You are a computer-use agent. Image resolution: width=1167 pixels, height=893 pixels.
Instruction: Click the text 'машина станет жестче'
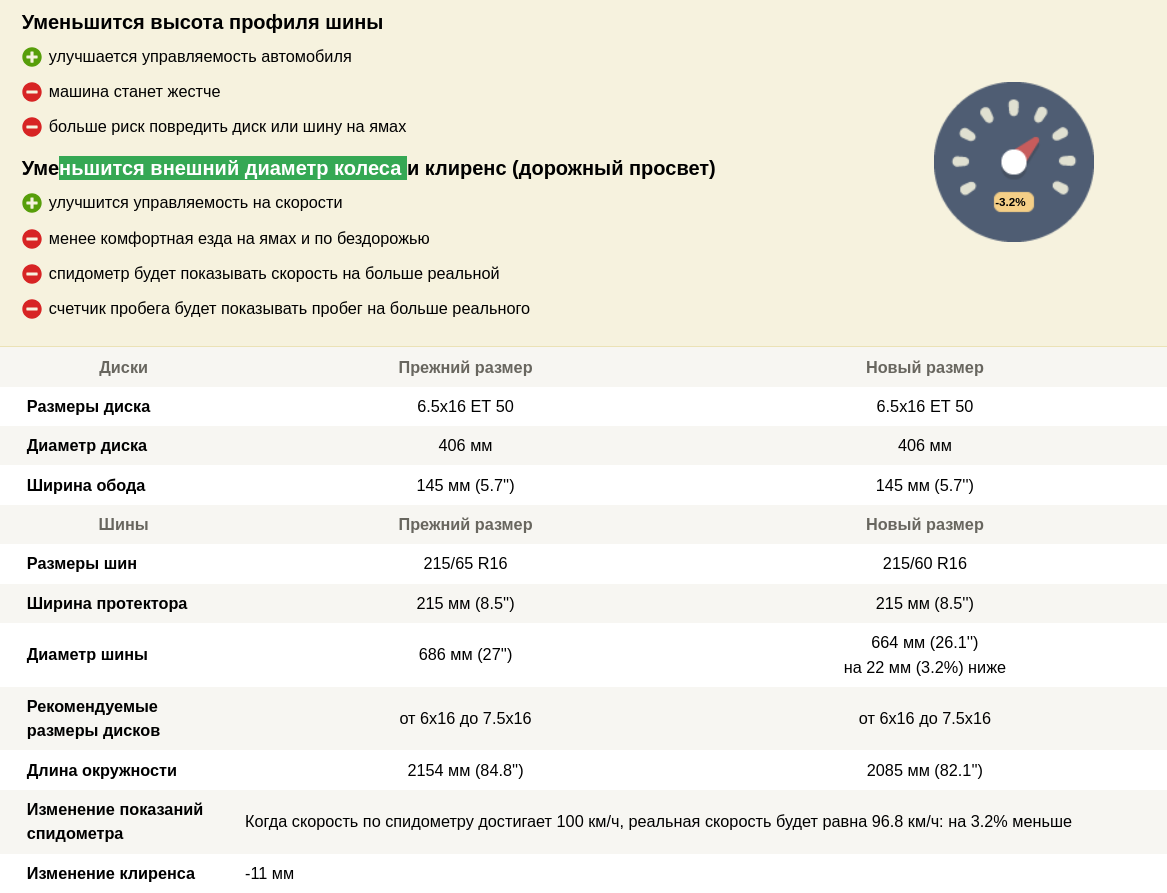click(135, 92)
